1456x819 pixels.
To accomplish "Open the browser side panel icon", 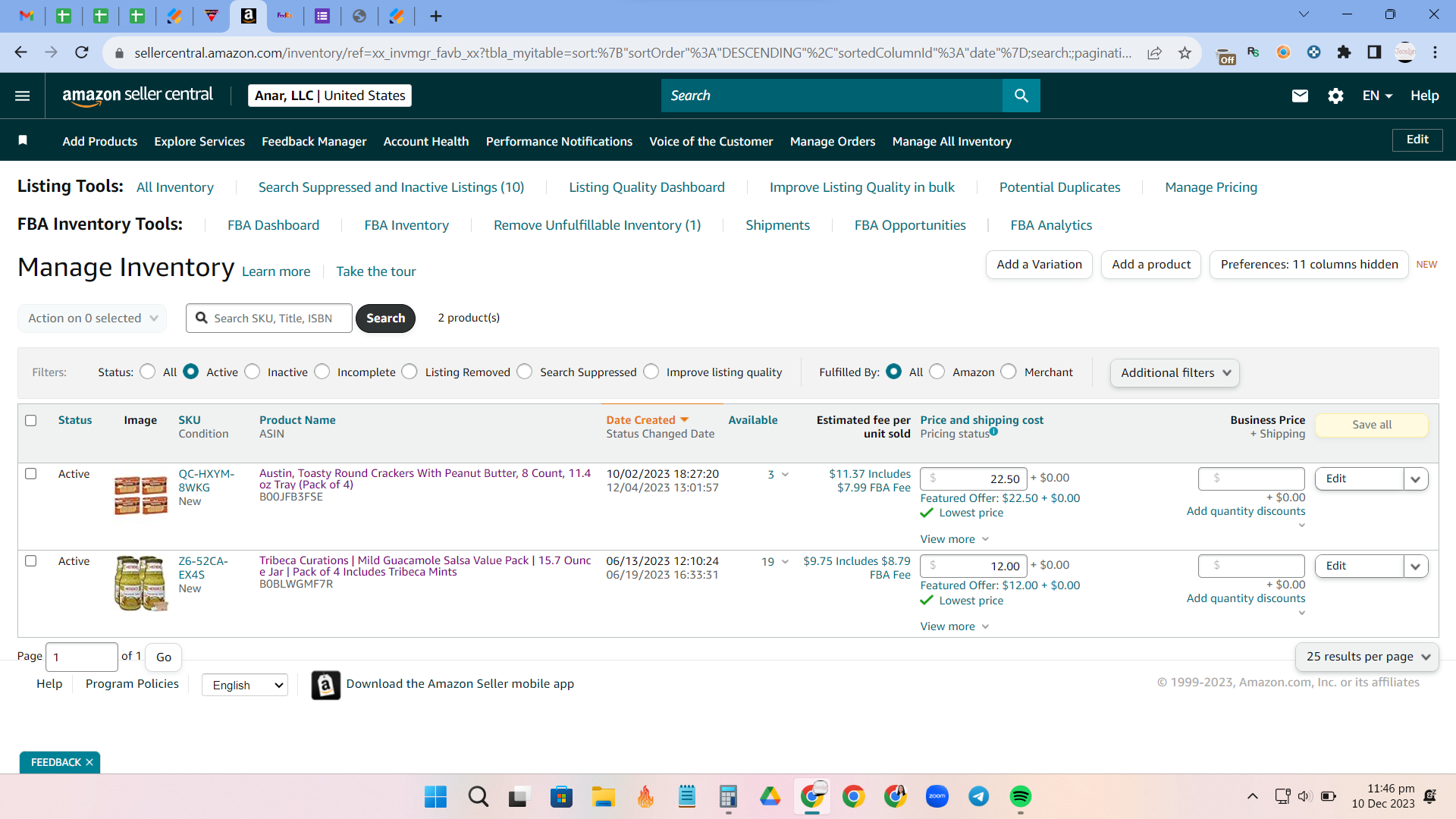I will [x=1374, y=52].
